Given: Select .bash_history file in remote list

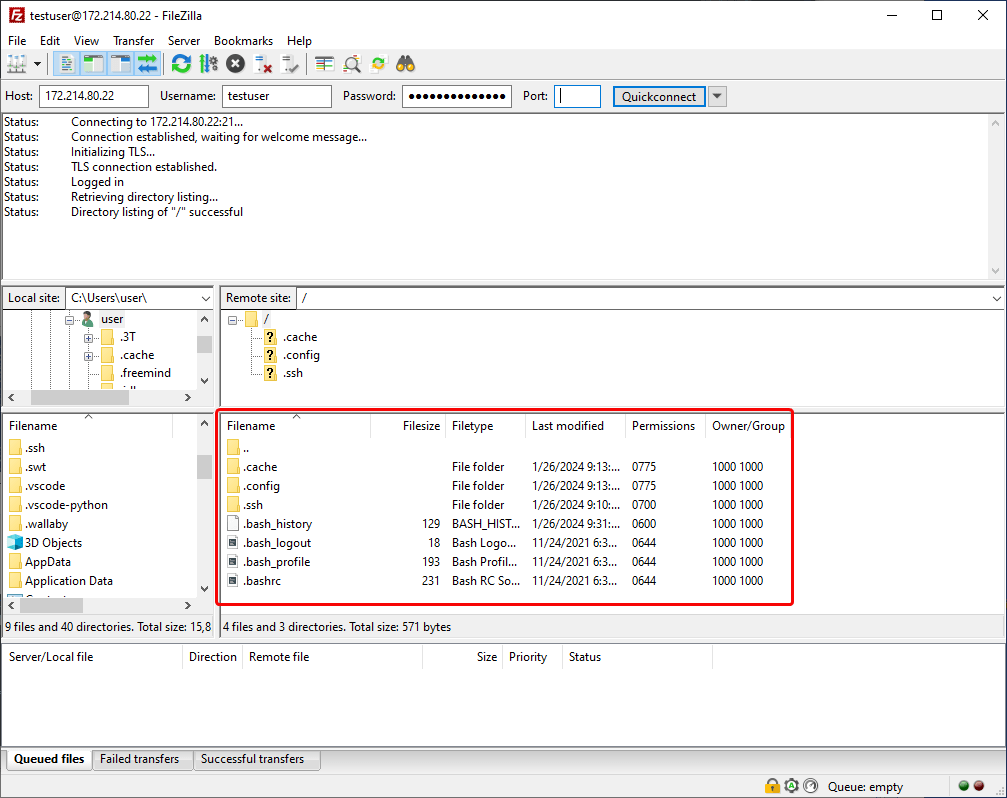Looking at the screenshot, I should click(277, 524).
